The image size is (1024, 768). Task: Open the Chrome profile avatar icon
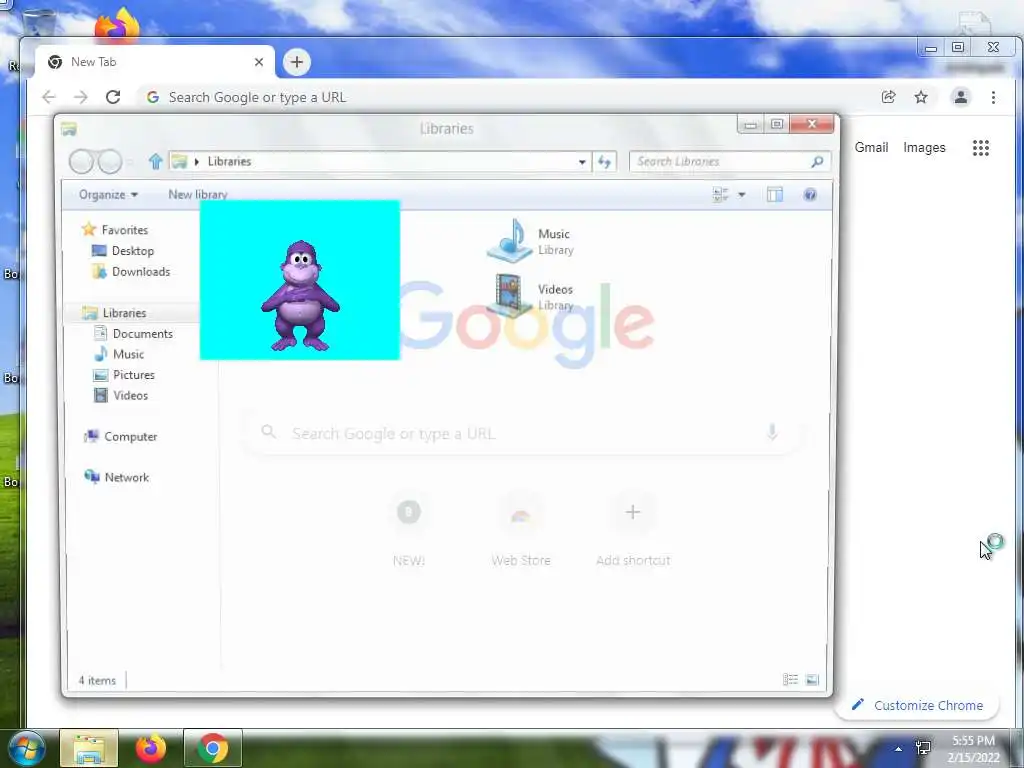tap(961, 97)
